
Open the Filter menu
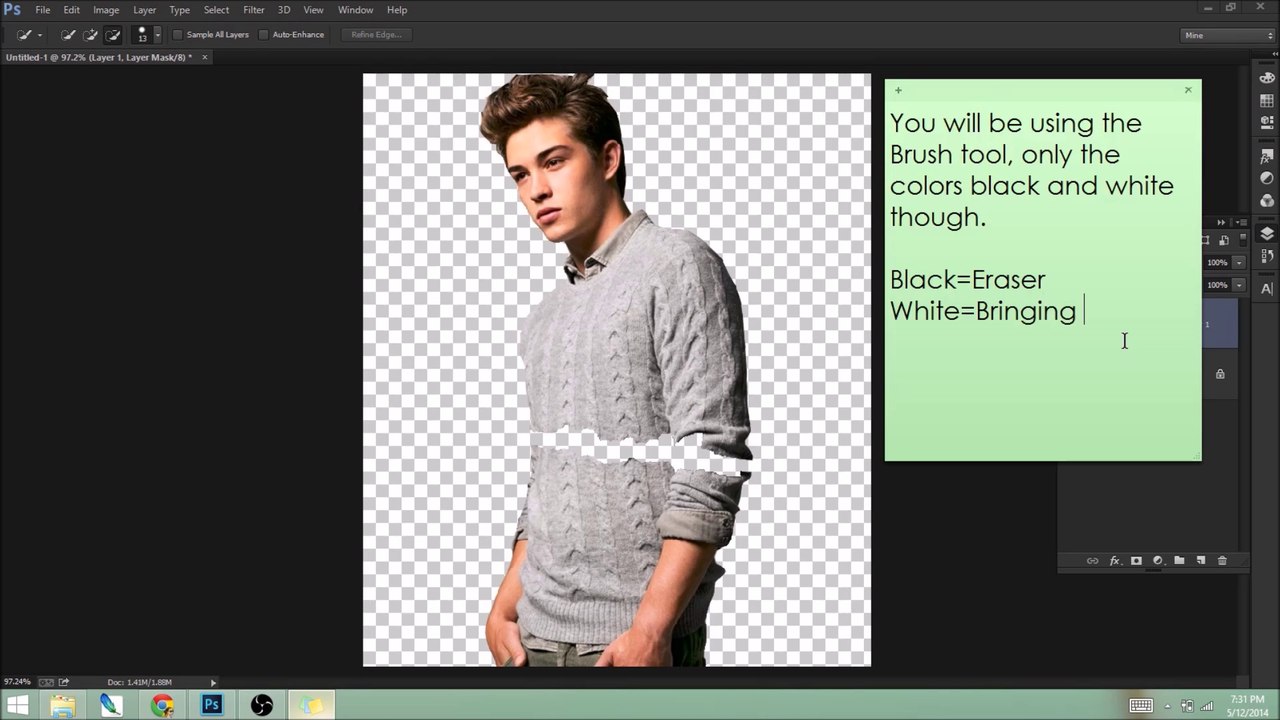254,10
